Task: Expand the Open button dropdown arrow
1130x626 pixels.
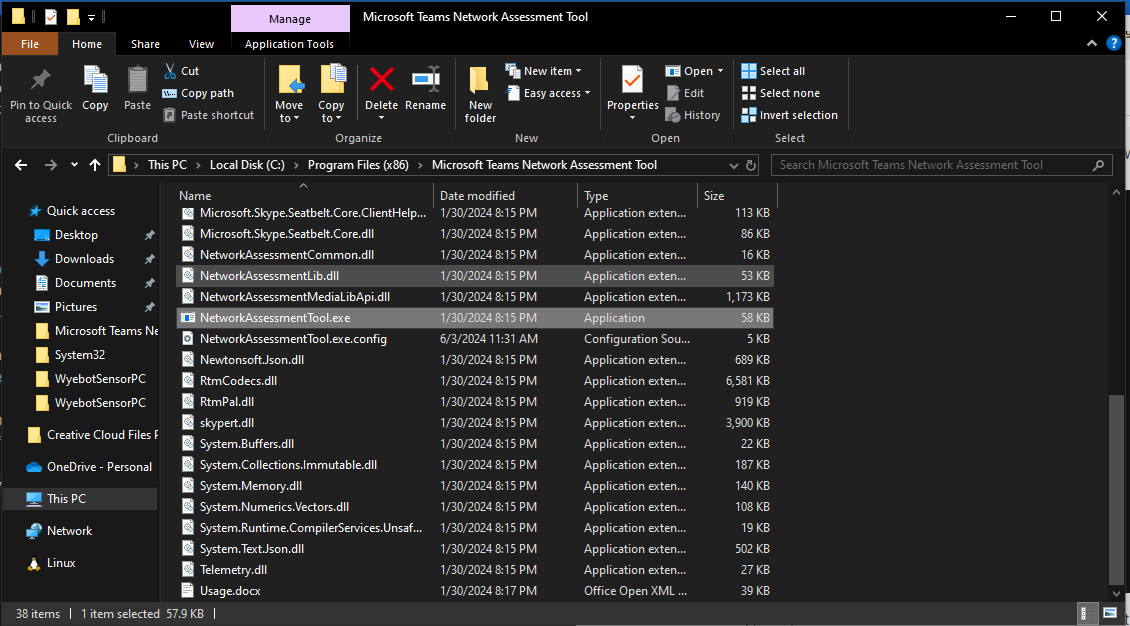Action: 720,71
